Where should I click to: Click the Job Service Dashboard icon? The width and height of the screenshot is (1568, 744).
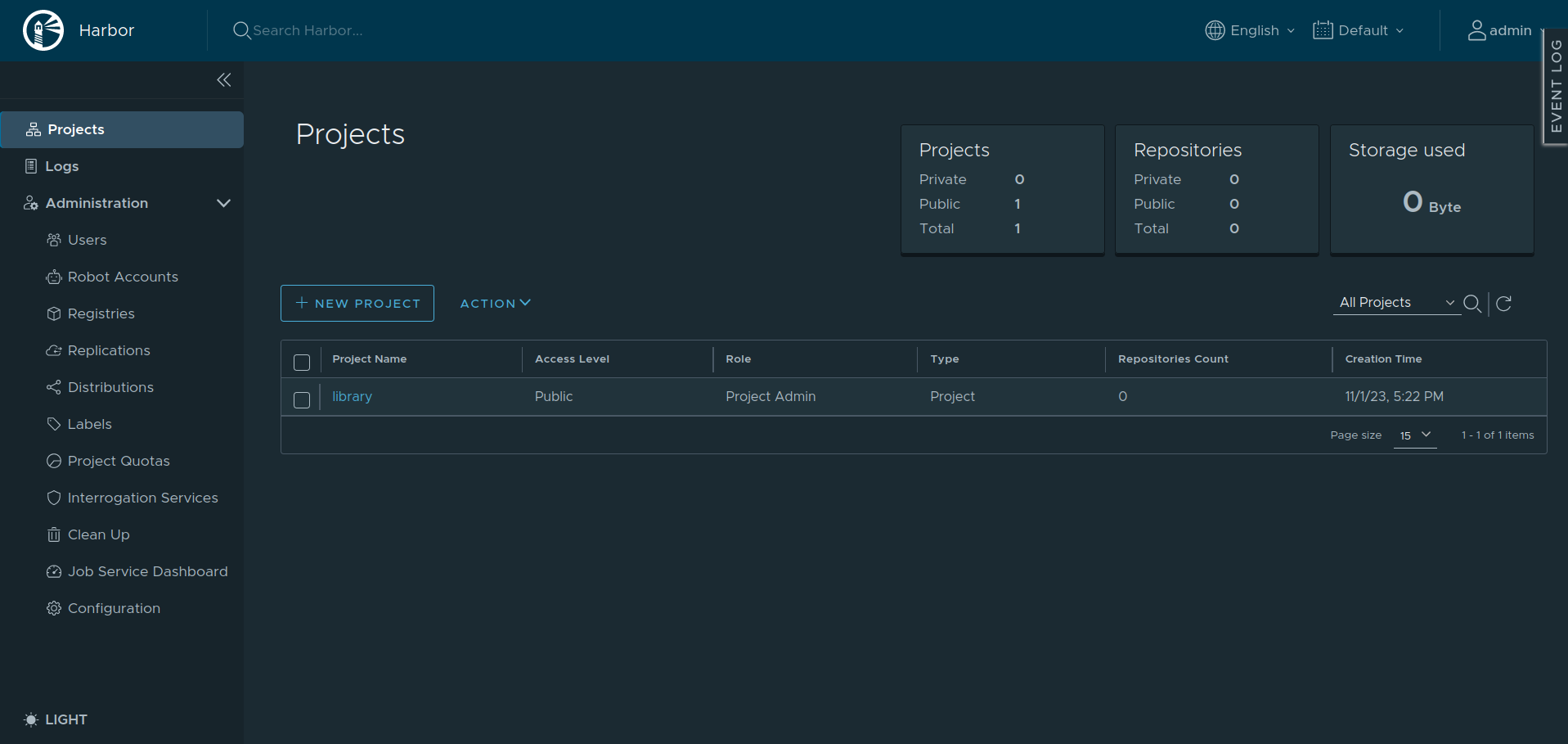click(54, 571)
